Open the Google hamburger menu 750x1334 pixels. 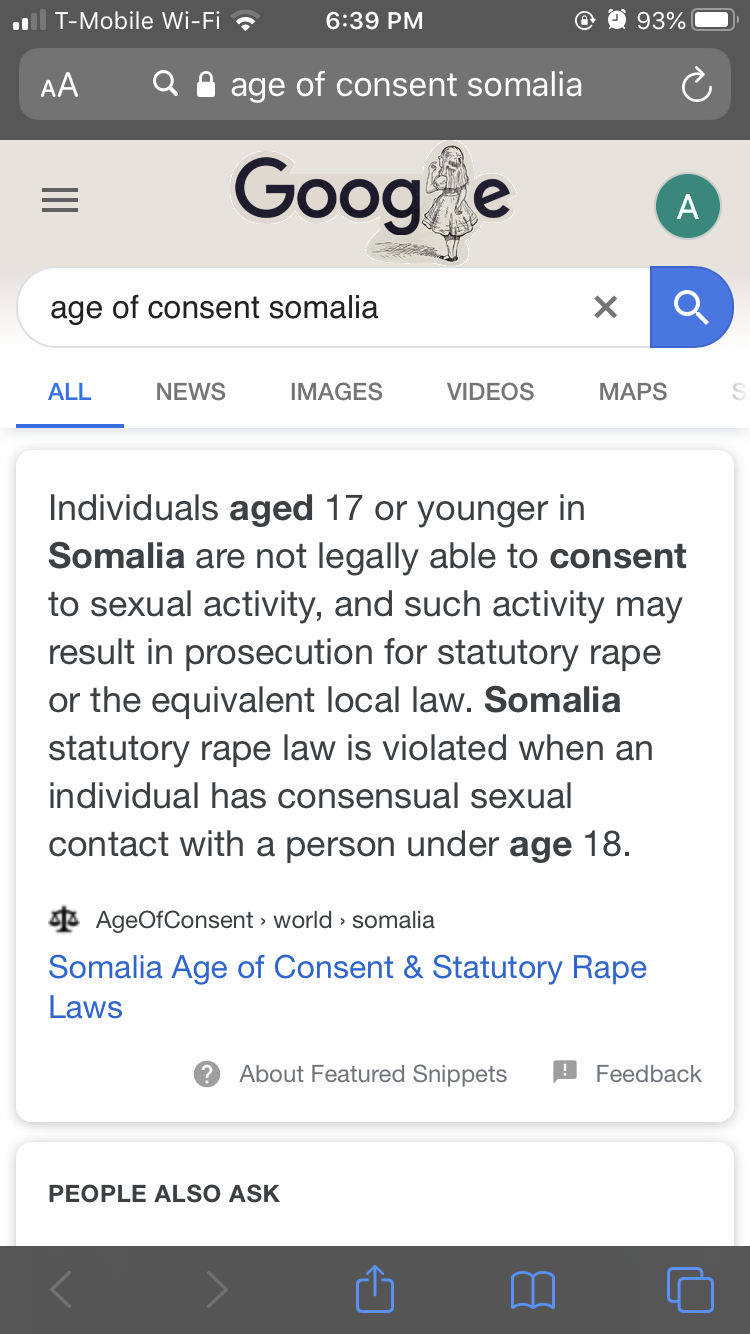(60, 201)
